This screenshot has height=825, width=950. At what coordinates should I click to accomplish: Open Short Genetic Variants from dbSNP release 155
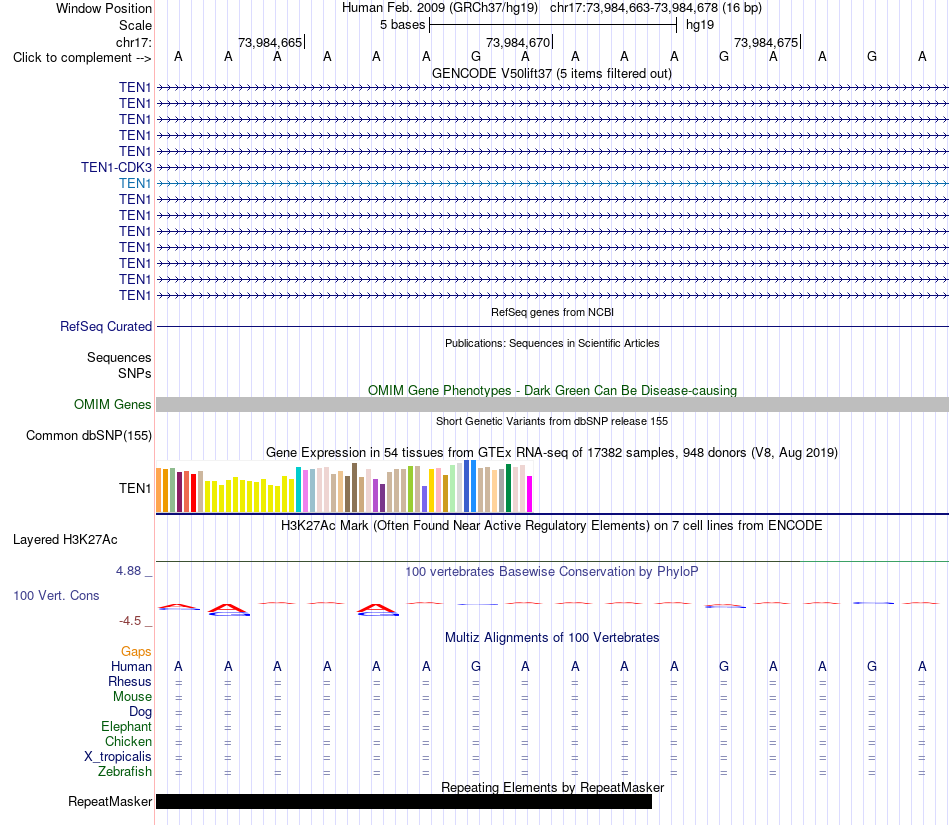click(552, 421)
